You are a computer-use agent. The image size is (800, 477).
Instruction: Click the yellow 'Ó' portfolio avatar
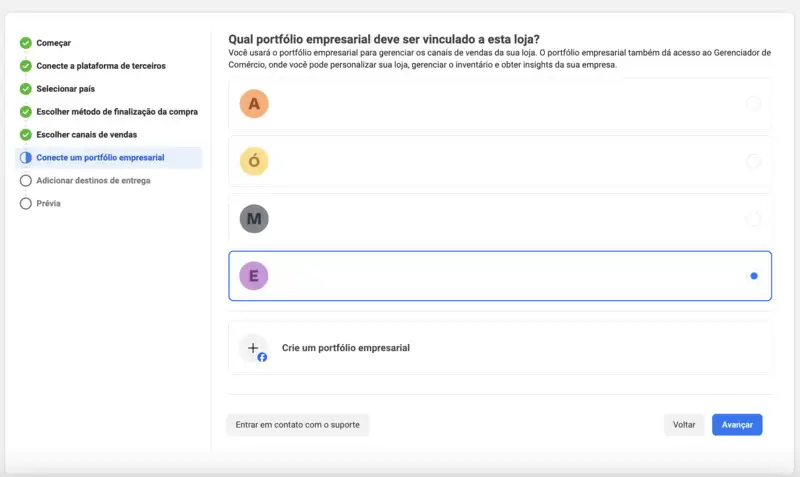point(254,161)
